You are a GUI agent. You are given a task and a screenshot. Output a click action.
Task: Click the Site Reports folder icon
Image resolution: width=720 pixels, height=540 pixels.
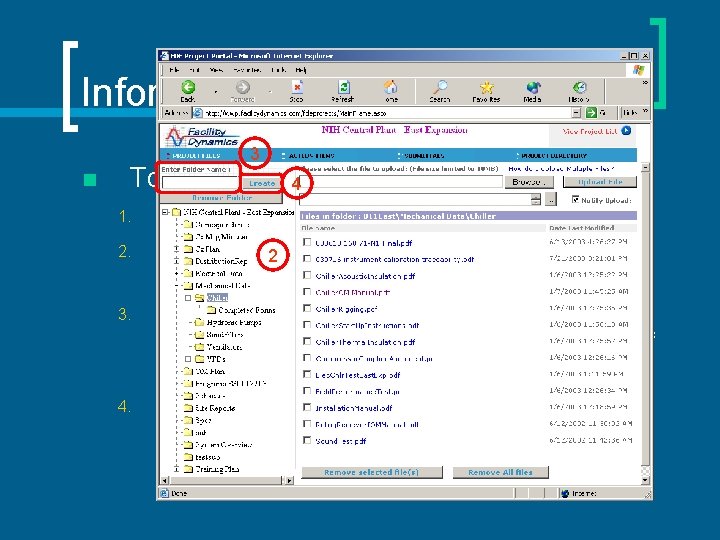pos(188,408)
